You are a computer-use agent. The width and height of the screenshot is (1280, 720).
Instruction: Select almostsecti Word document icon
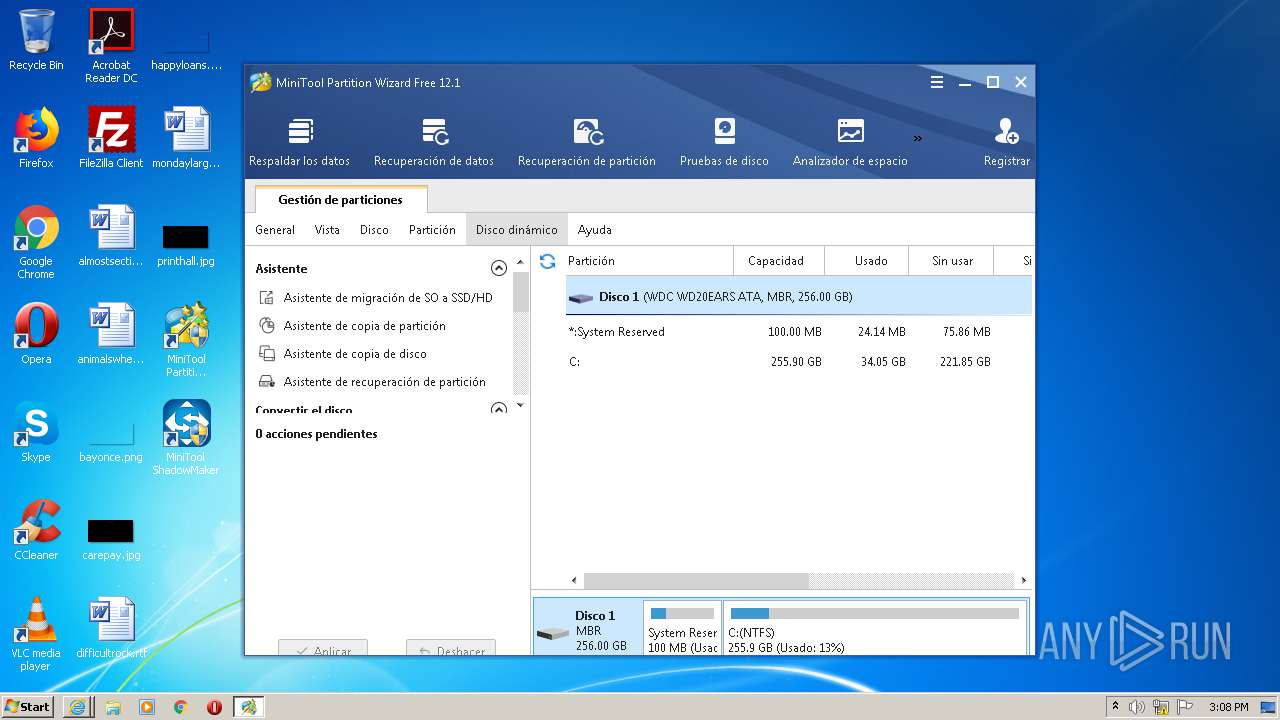111,236
